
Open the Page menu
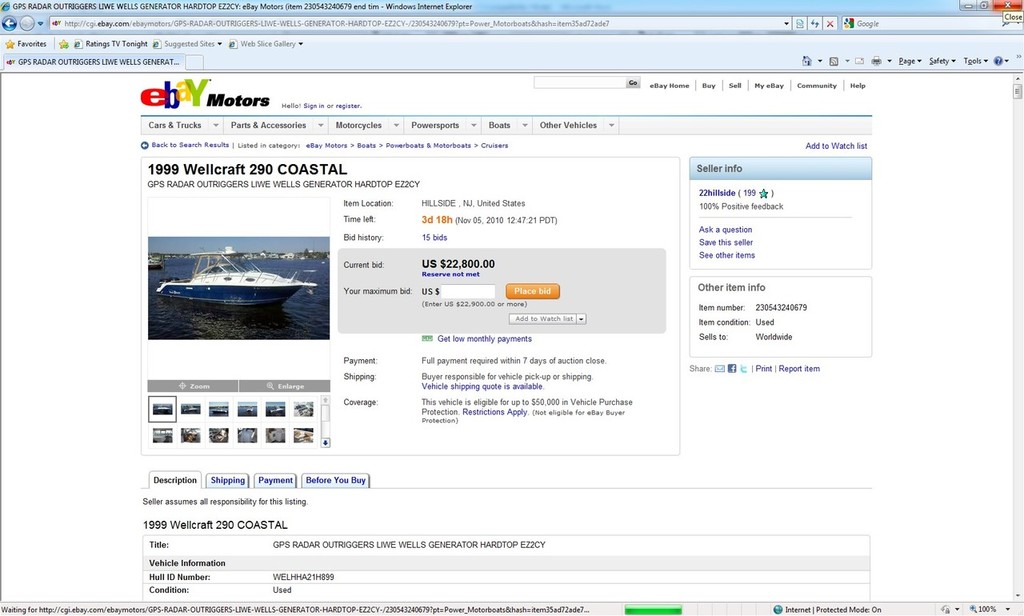coord(910,61)
